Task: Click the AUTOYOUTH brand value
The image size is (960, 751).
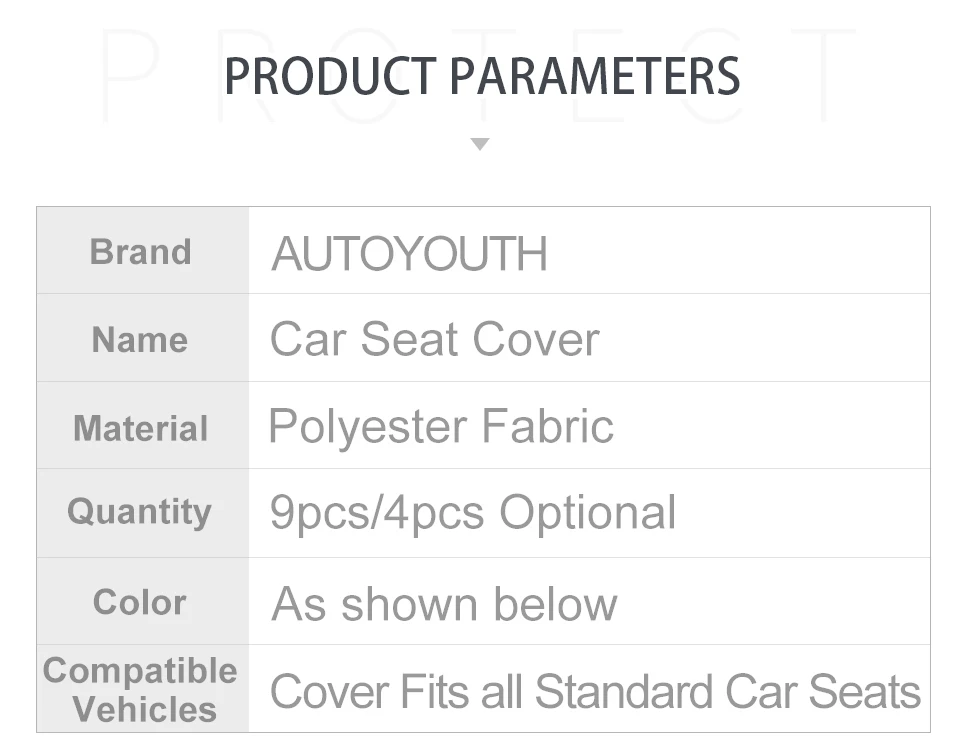Action: pos(409,254)
